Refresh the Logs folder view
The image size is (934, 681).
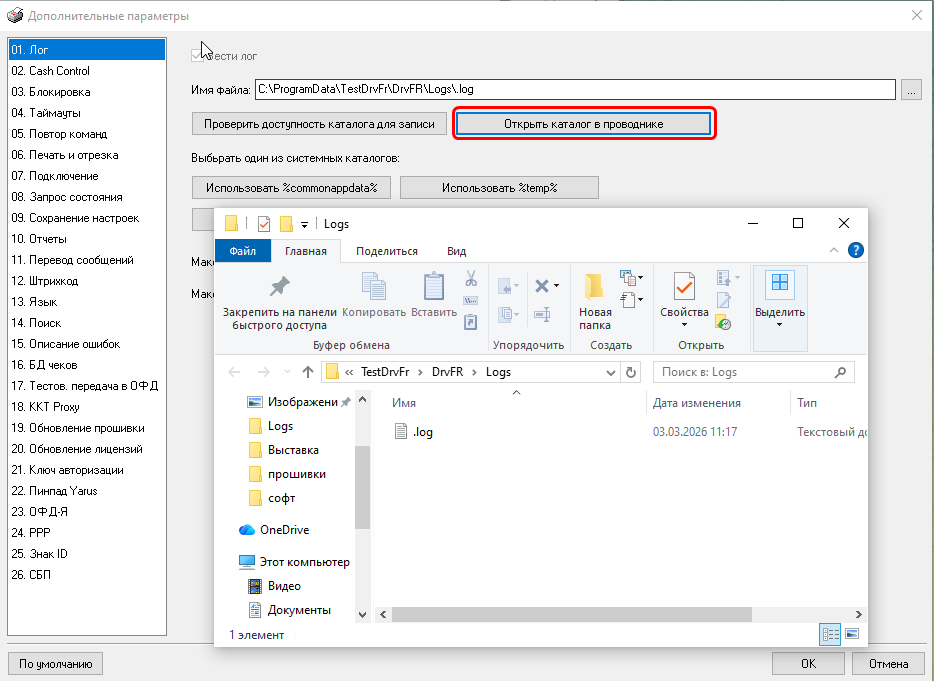tap(631, 372)
